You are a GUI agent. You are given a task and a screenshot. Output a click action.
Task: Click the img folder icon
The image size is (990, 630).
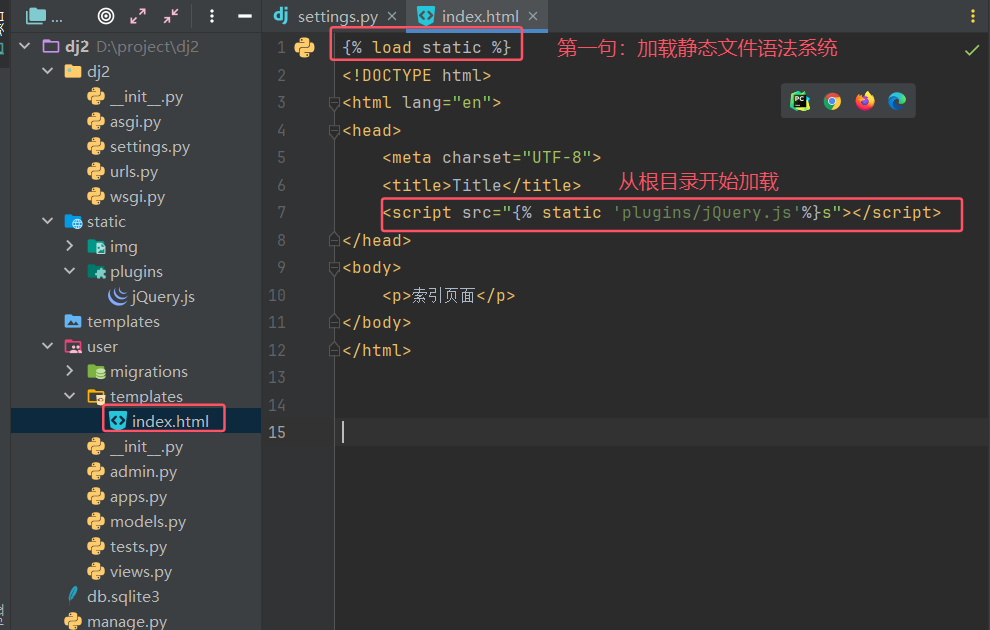click(96, 247)
